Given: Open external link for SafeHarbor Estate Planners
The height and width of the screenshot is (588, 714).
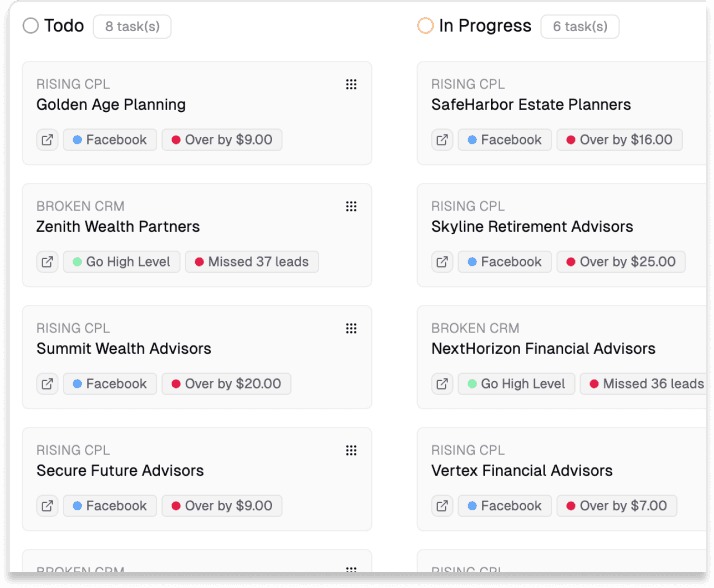Looking at the screenshot, I should click(442, 140).
